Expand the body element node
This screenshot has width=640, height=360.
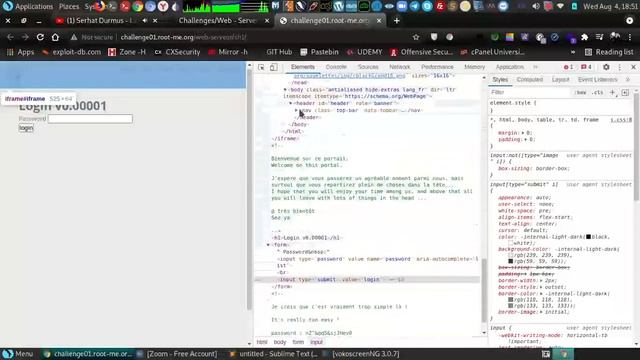(285, 89)
